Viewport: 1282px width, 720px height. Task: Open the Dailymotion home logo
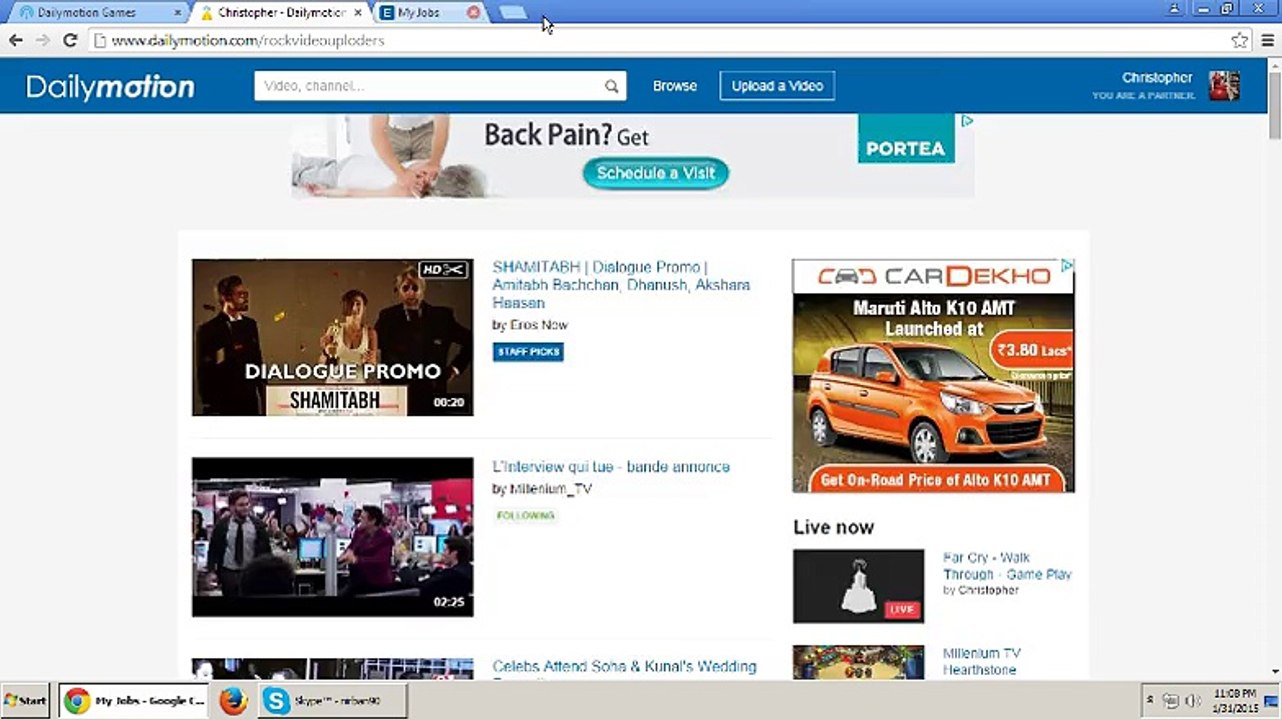tap(110, 87)
